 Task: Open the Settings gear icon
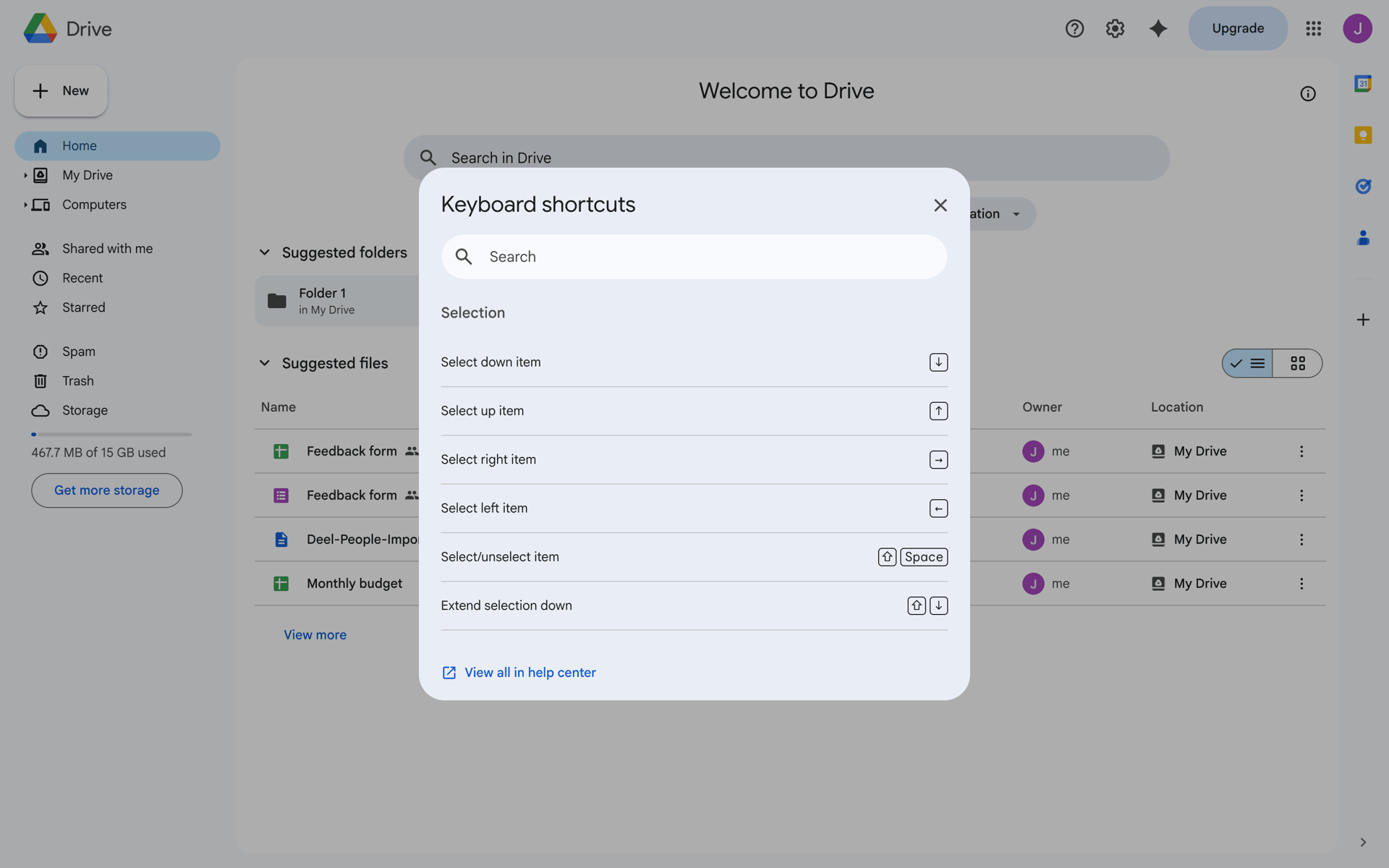pyautogui.click(x=1115, y=28)
